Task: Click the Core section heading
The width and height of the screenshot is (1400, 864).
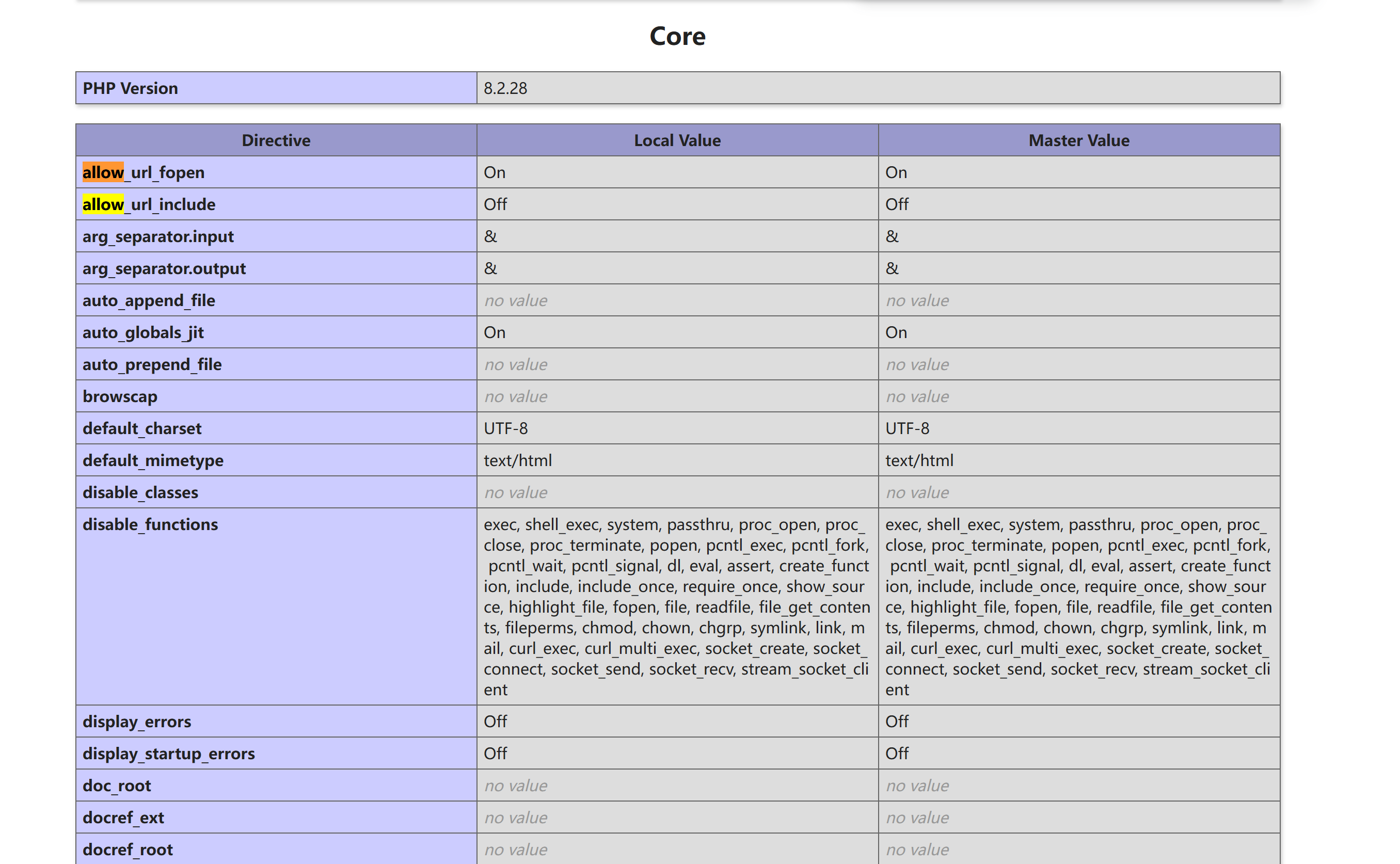Action: [678, 36]
